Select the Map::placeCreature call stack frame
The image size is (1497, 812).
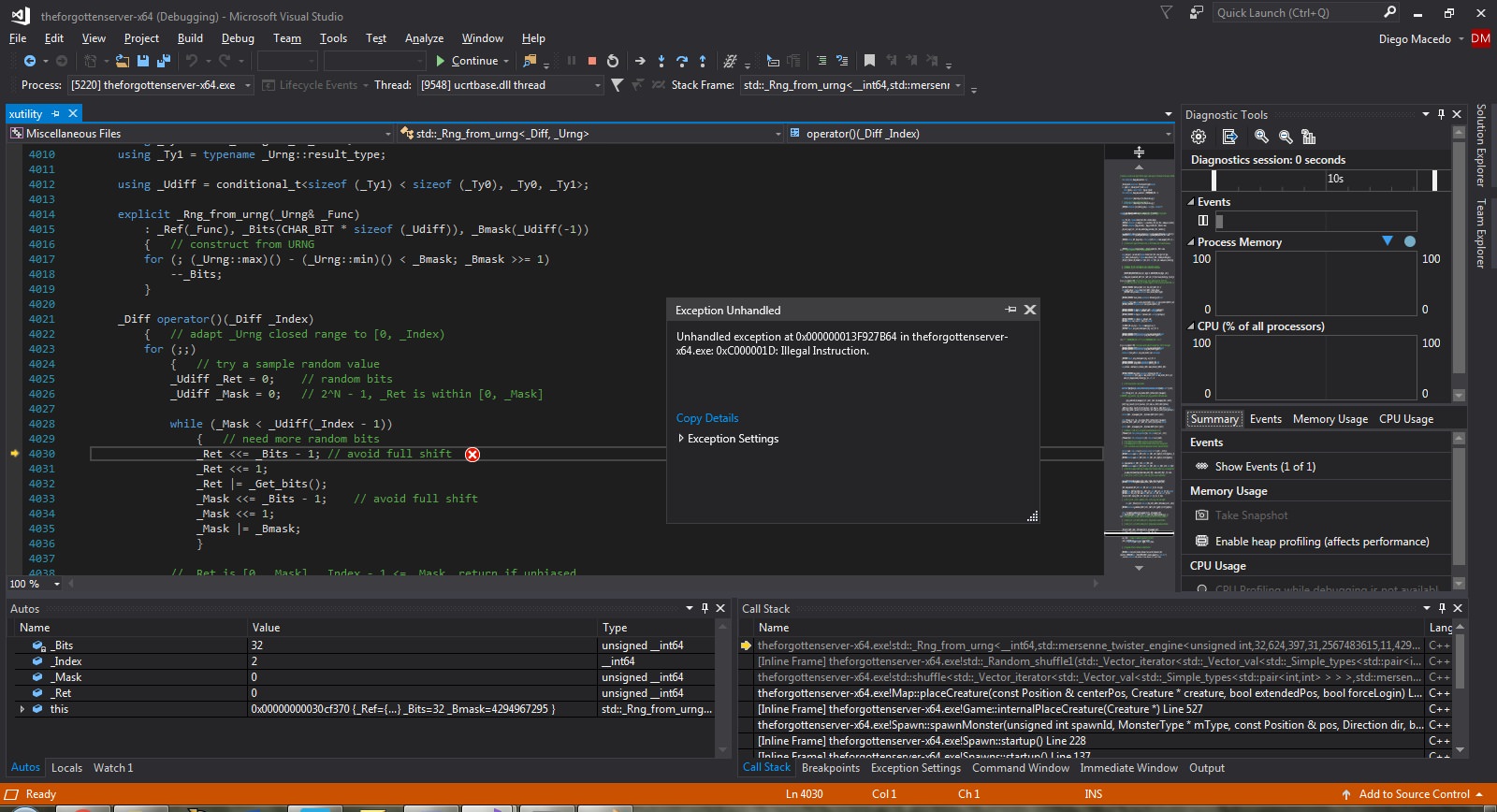pos(1089,693)
